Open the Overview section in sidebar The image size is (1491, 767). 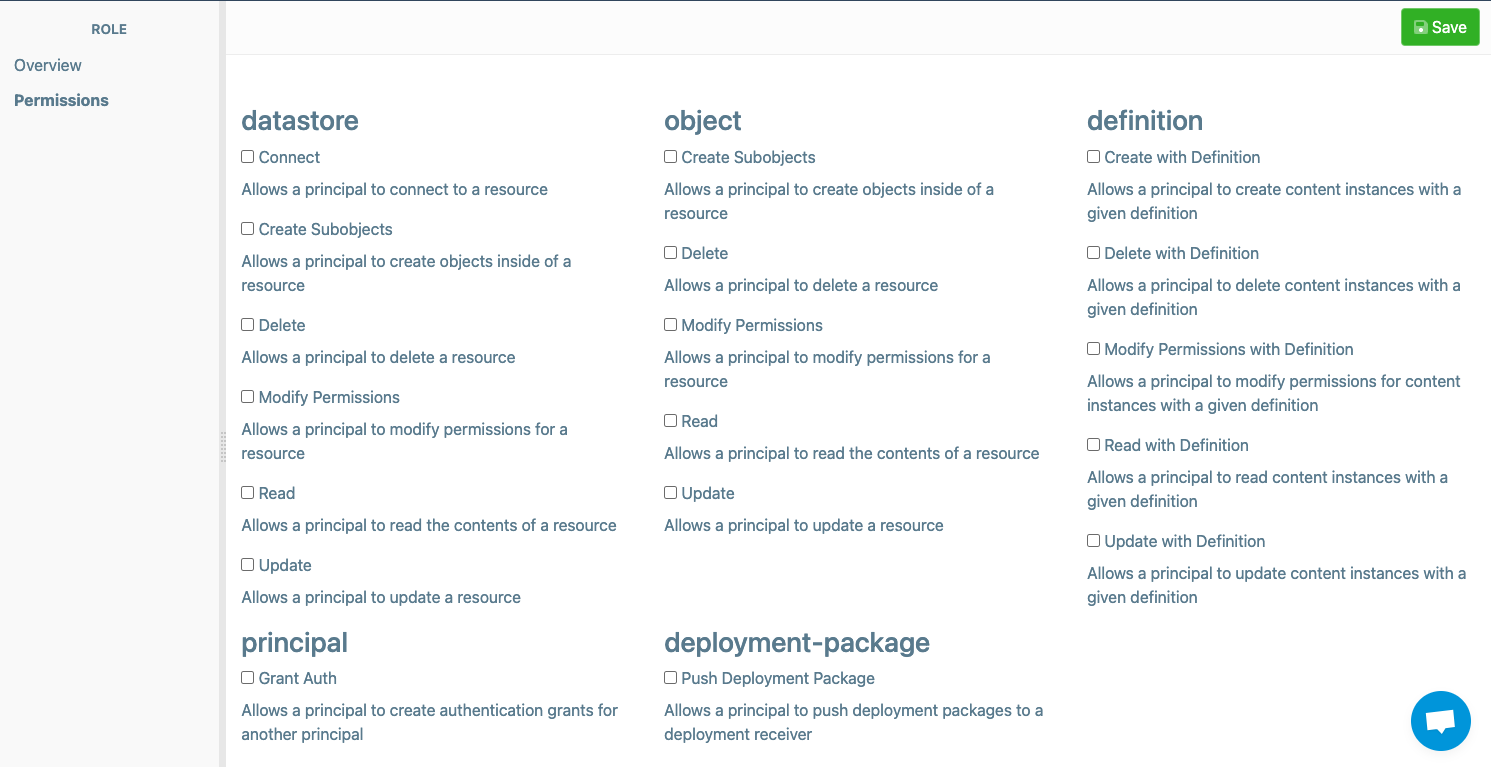tap(48, 65)
